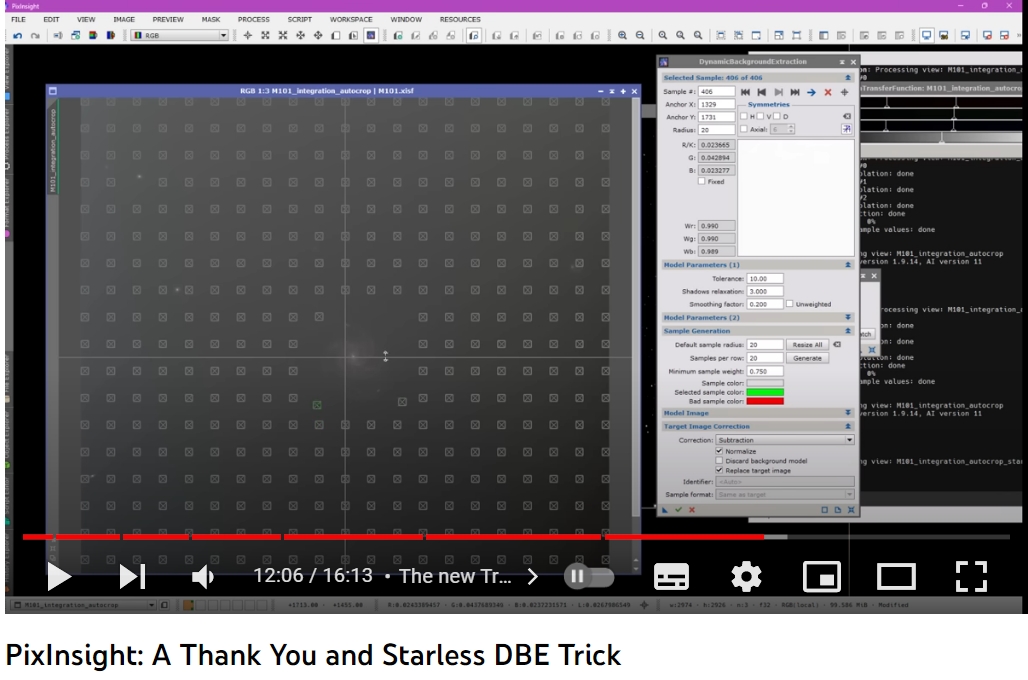Click the blue arrow sample icon

pos(811,92)
